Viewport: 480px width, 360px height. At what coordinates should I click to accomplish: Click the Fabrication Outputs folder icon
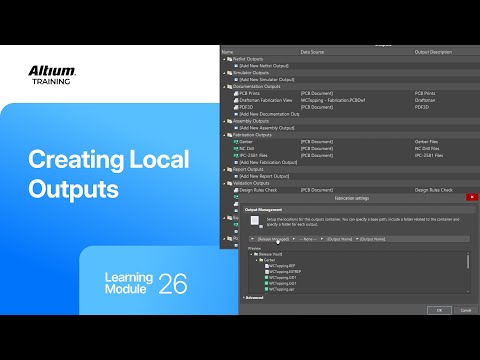(229, 135)
